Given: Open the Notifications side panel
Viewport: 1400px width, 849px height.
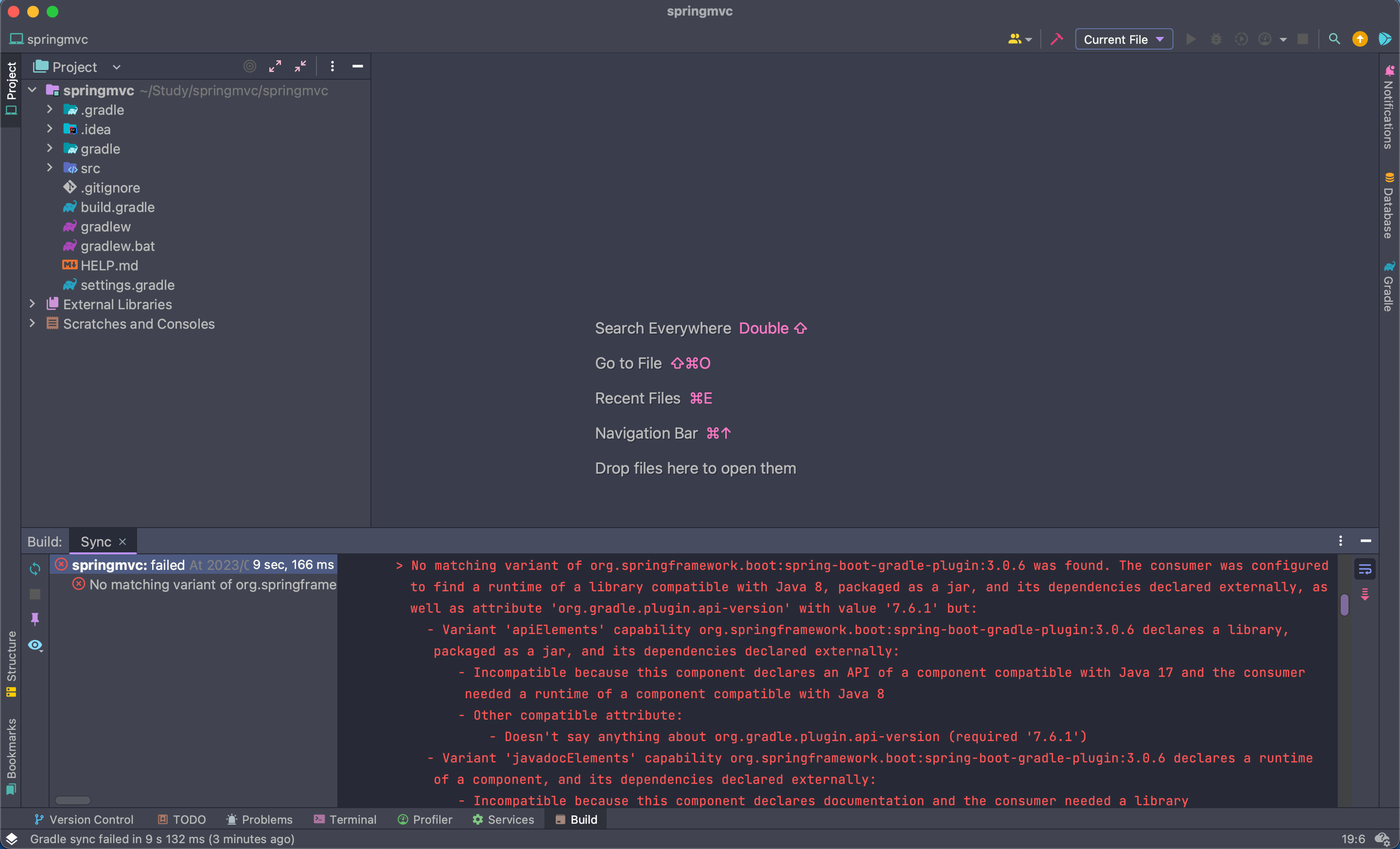Looking at the screenshot, I should [1389, 107].
